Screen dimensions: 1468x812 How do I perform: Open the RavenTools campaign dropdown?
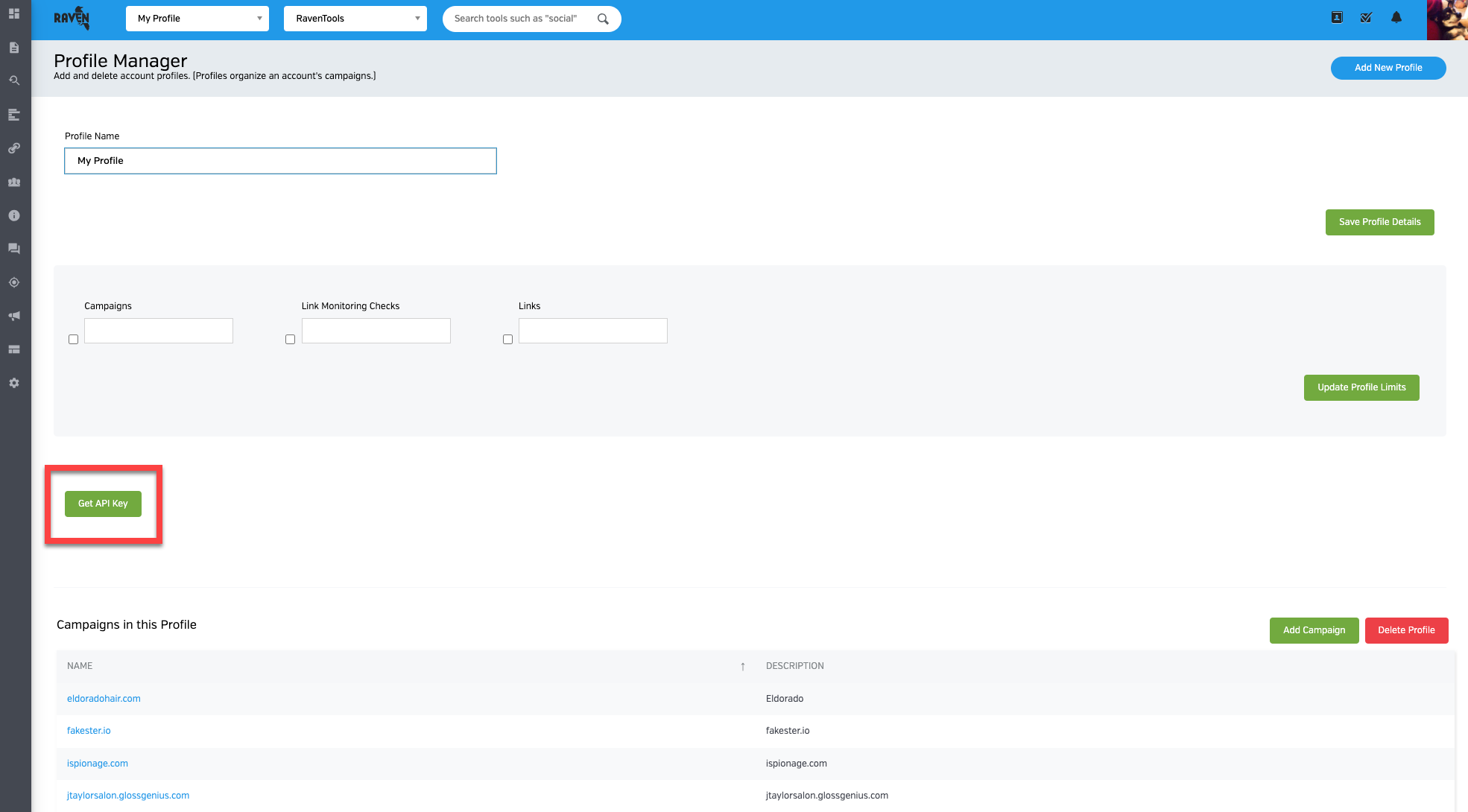[x=355, y=19]
